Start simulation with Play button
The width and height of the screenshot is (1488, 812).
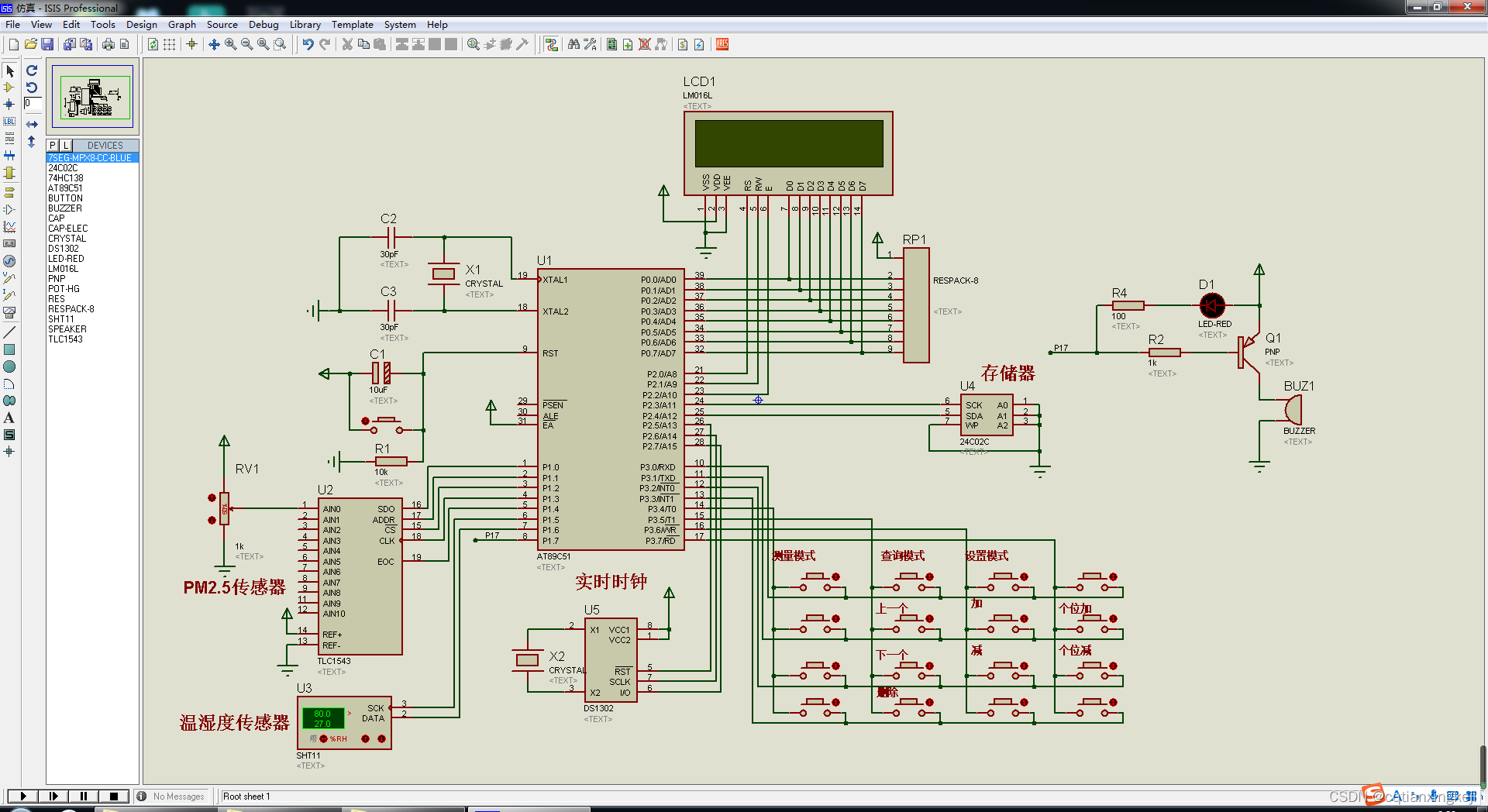pos(23,796)
